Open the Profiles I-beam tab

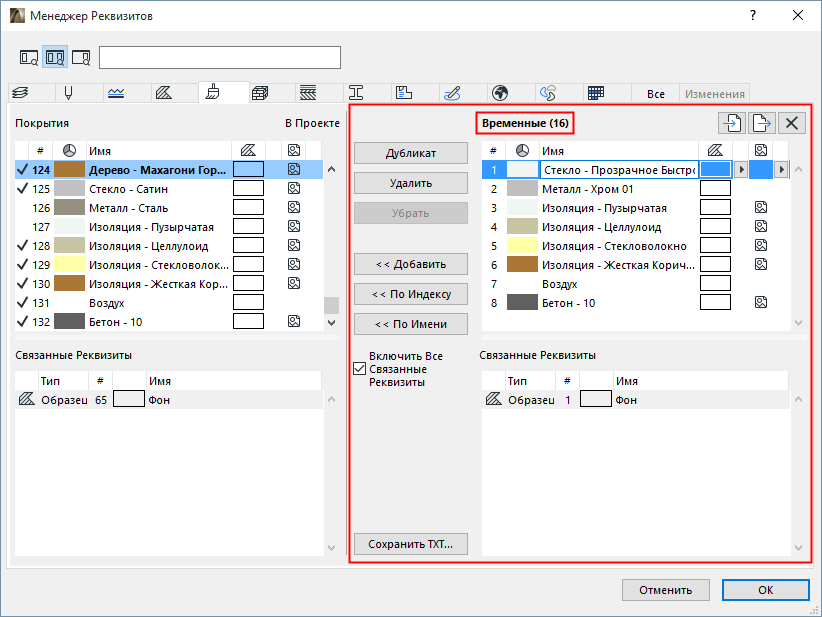(355, 93)
